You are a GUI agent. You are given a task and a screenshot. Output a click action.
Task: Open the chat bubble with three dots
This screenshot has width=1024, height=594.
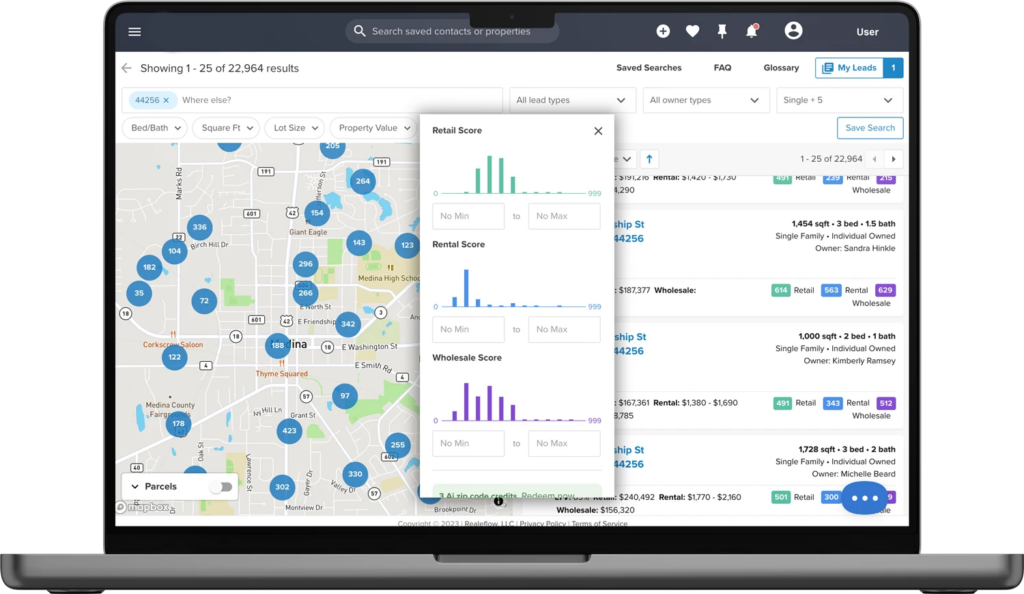pos(865,498)
